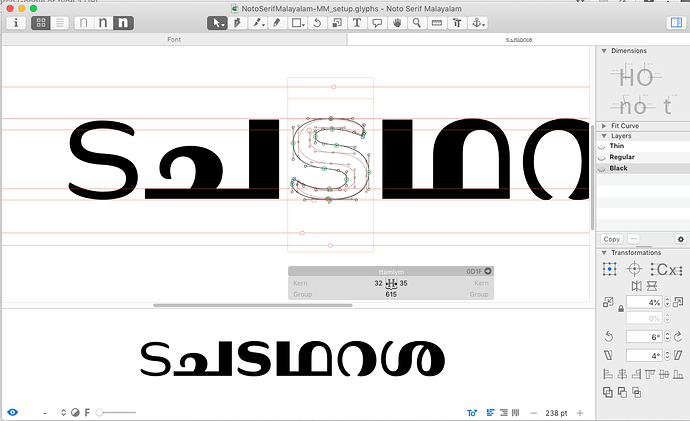690x421 pixels.
Task: Adjust the scale percent stepper
Action: (668, 302)
